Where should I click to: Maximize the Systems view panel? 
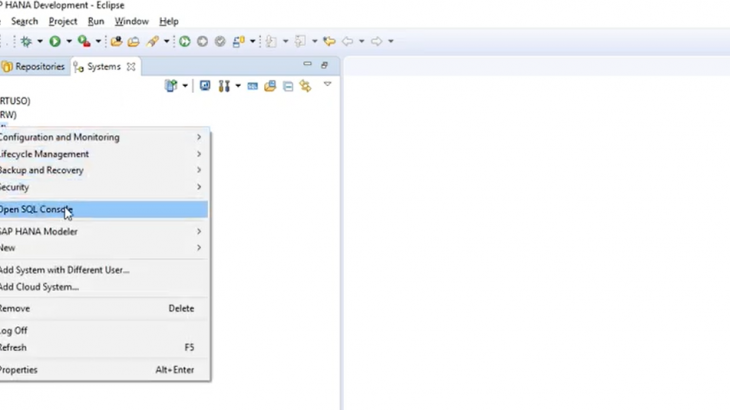[324, 65]
